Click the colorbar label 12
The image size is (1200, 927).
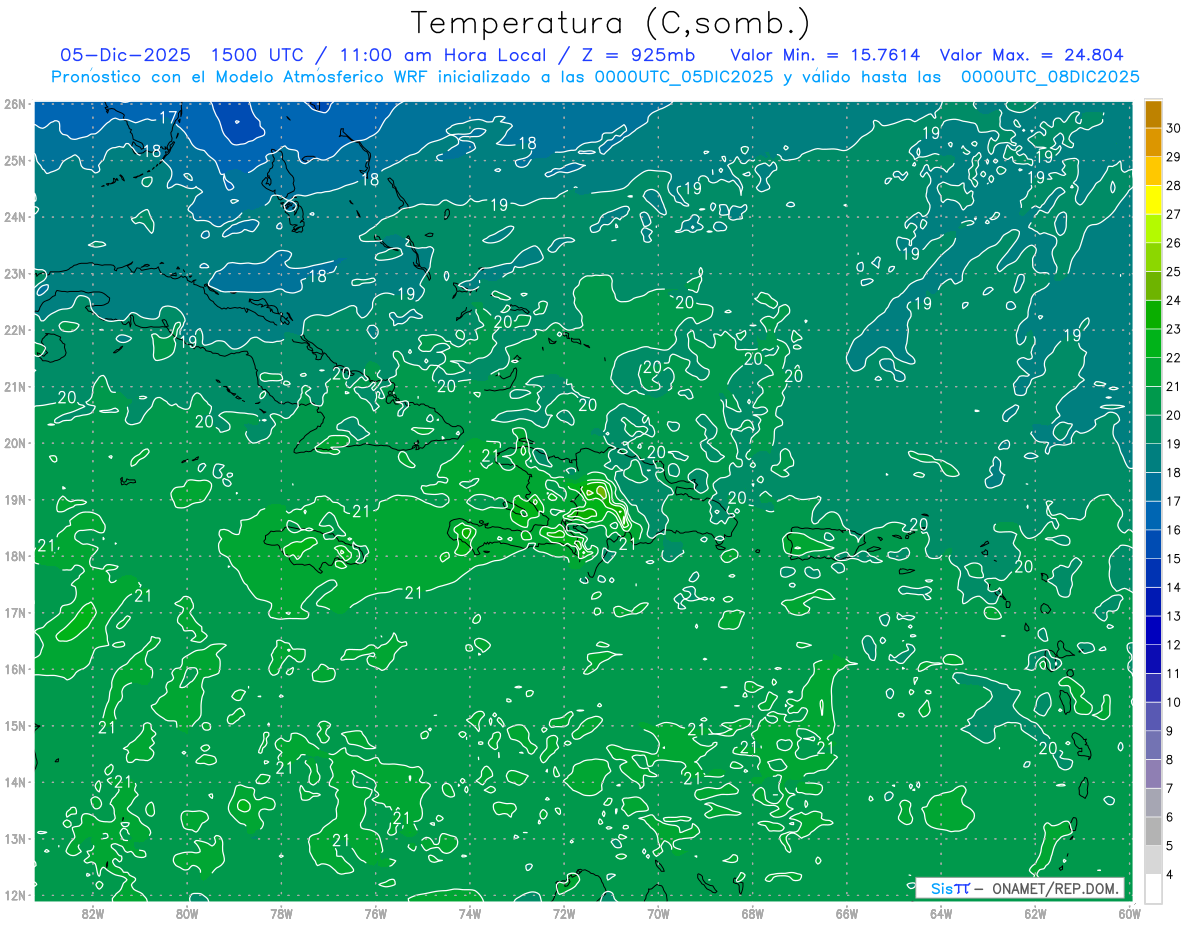point(1174,645)
